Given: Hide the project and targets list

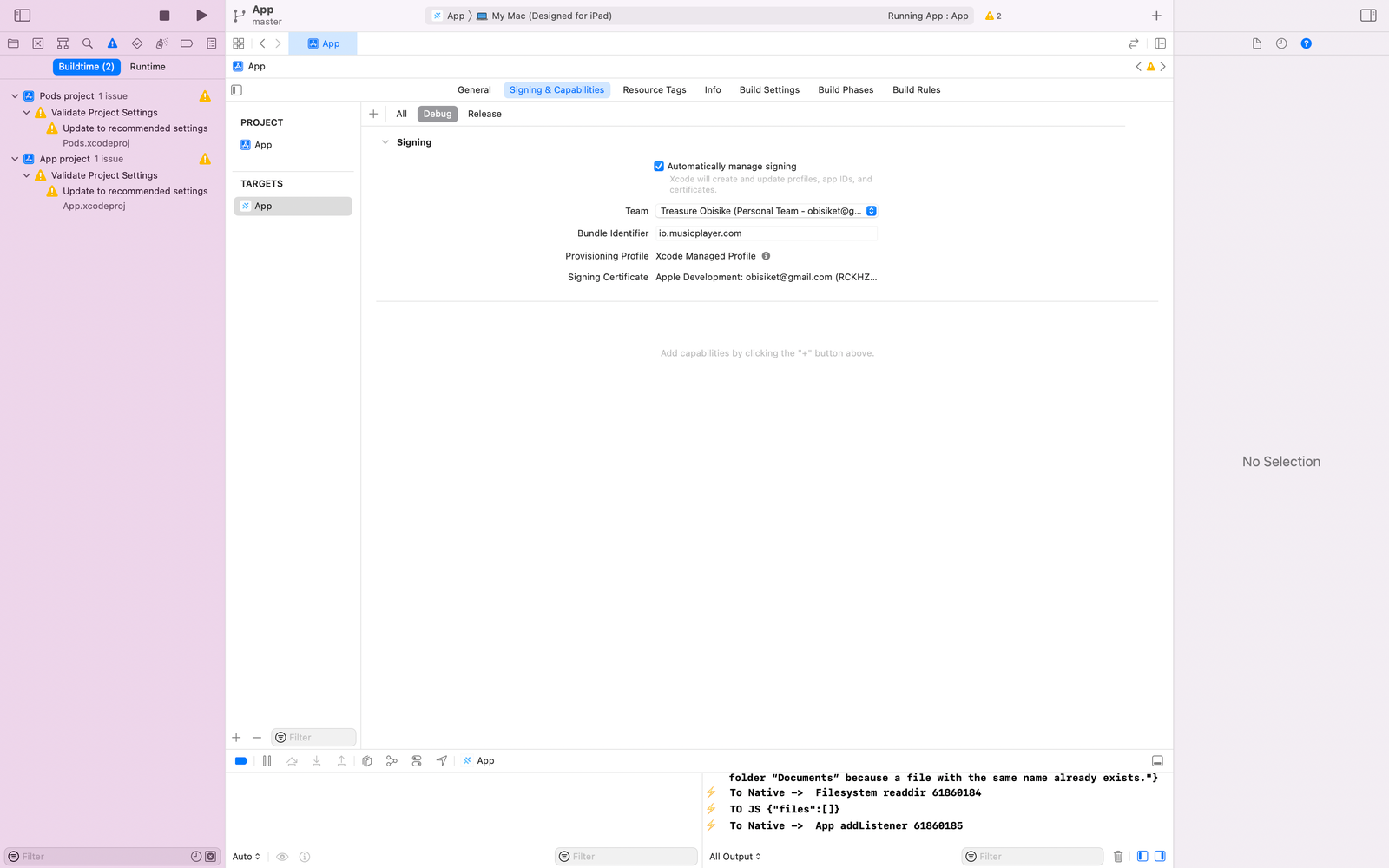Looking at the screenshot, I should 237,90.
